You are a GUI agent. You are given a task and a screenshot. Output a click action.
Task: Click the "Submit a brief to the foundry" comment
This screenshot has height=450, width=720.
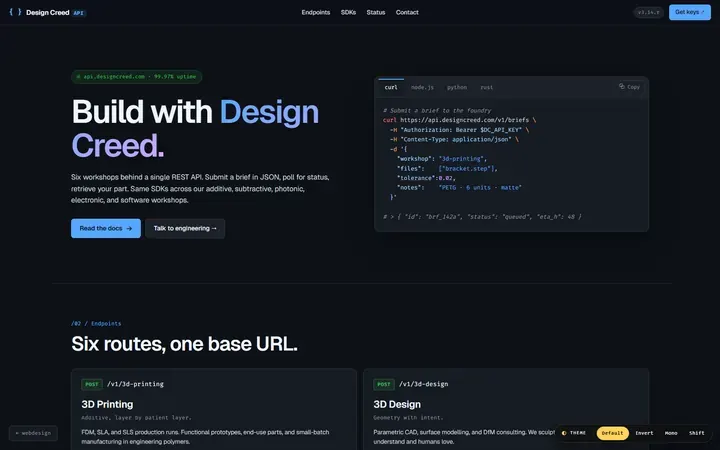pyautogui.click(x=437, y=110)
